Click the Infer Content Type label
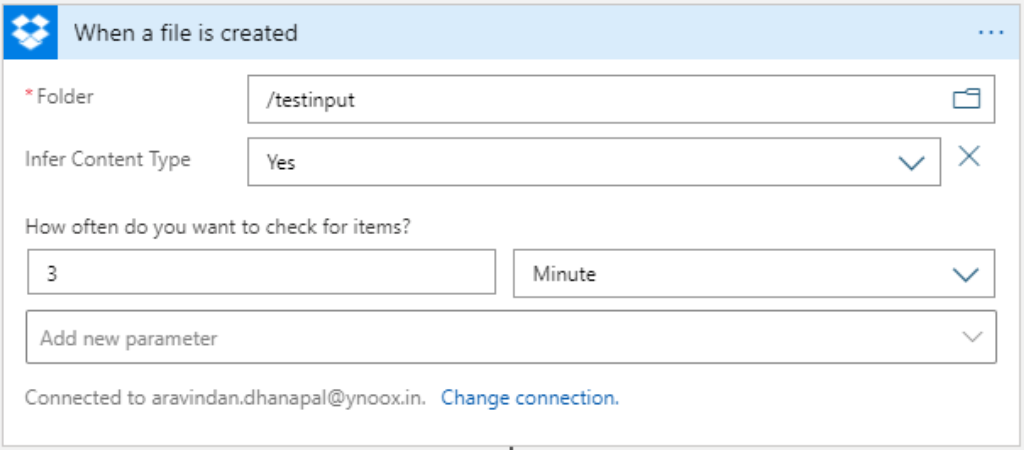Viewport: 1024px width, 450px height. 107,158
